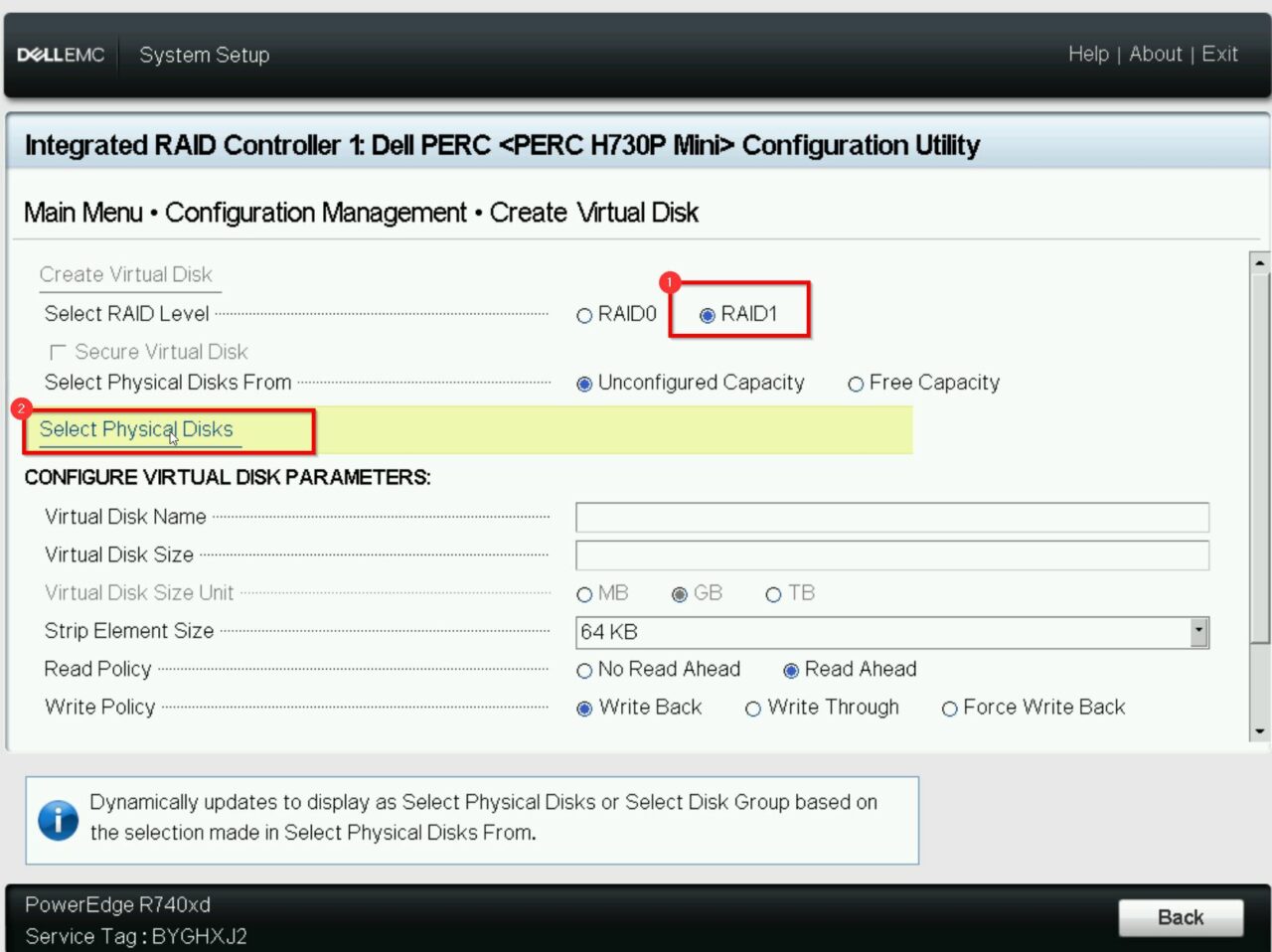
Task: Click the Dell EMC logo
Action: coord(62,55)
